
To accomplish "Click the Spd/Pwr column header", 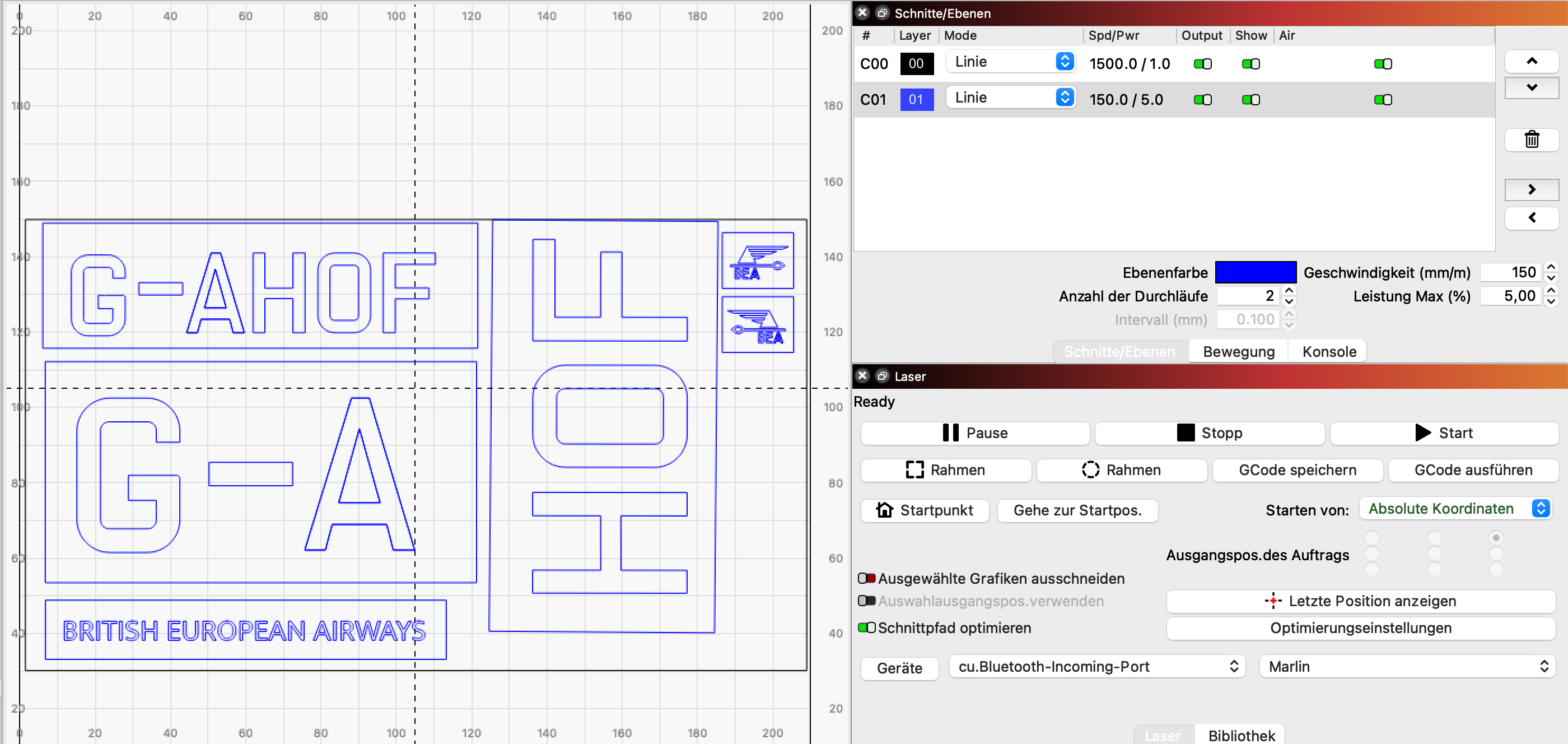I will tap(1113, 35).
